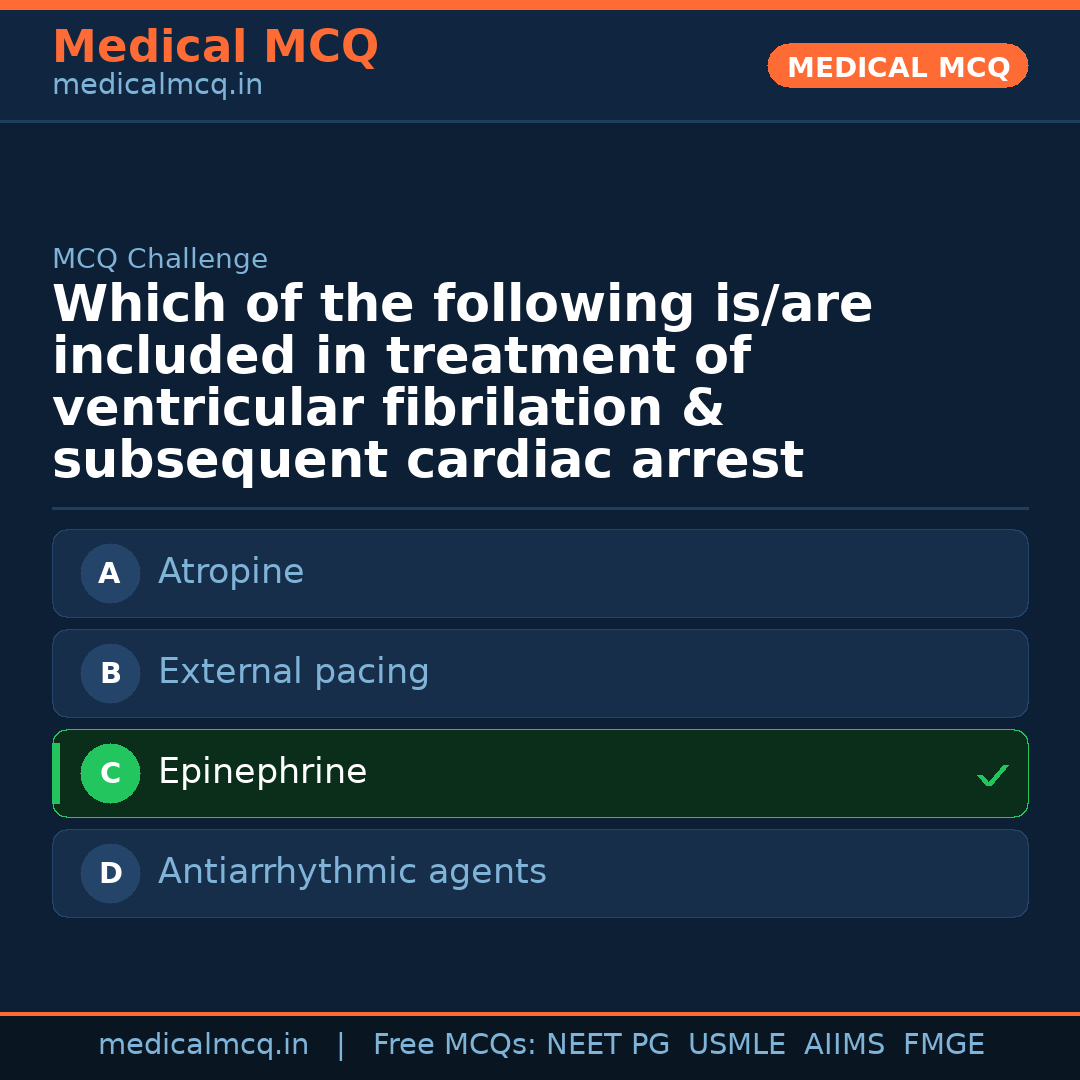Select the External pacing answer option
Image resolution: width=1080 pixels, height=1080 pixels.
click(540, 673)
